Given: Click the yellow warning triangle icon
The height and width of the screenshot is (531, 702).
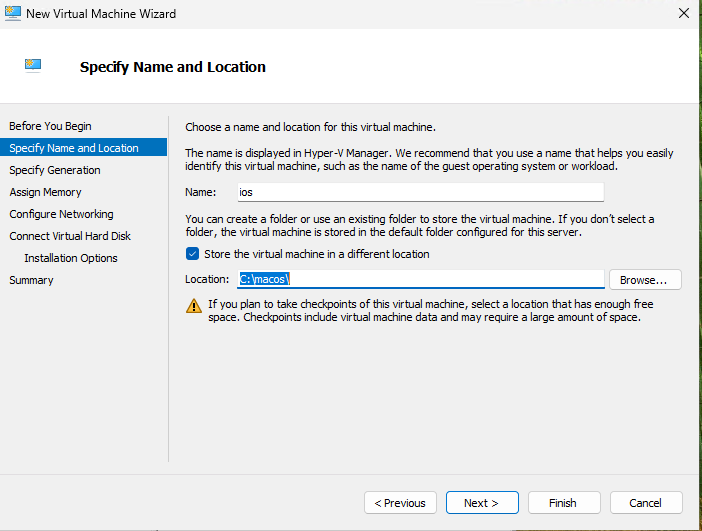Looking at the screenshot, I should (194, 306).
